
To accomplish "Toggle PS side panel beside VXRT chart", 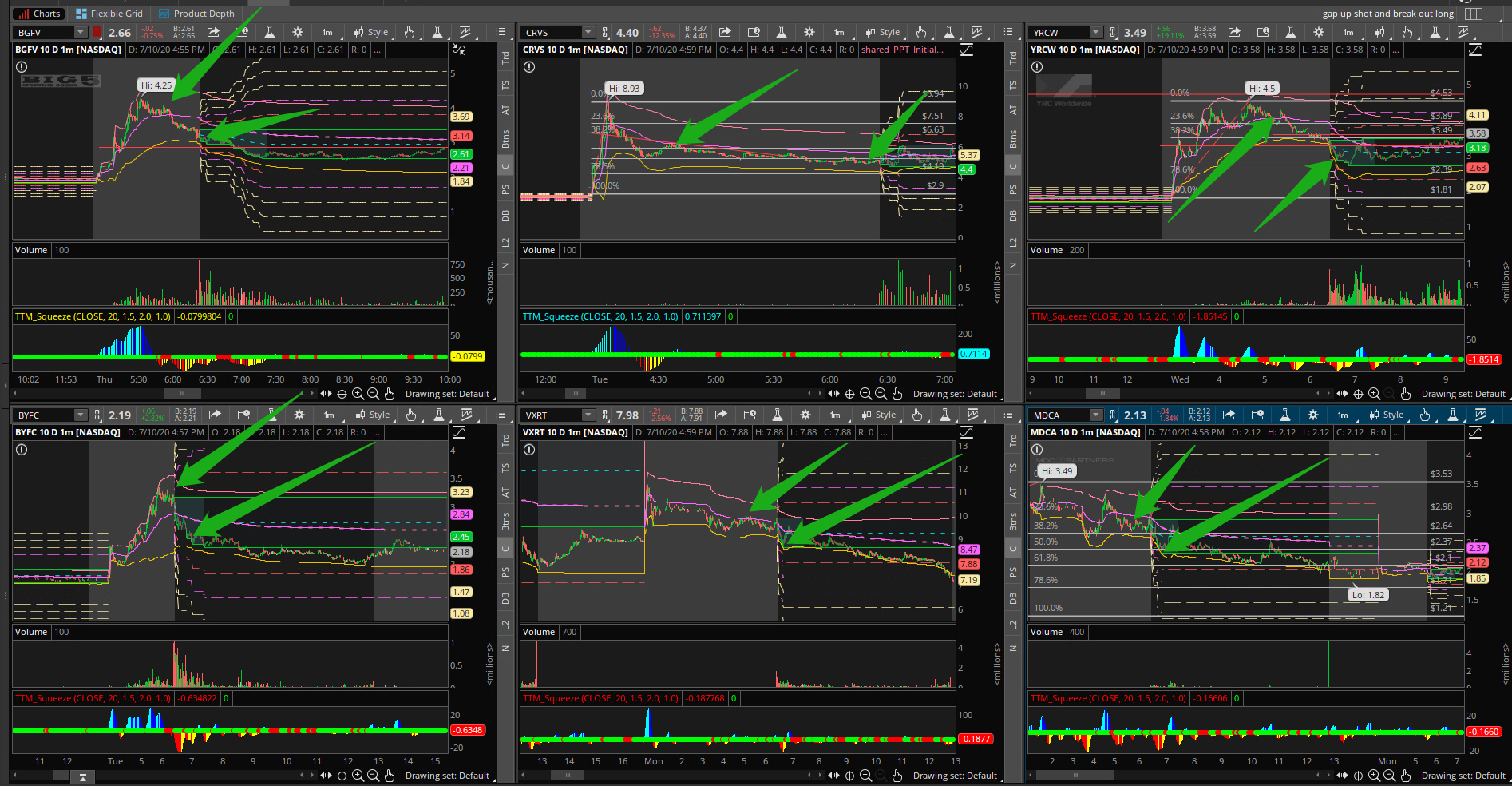I will coord(1013,572).
